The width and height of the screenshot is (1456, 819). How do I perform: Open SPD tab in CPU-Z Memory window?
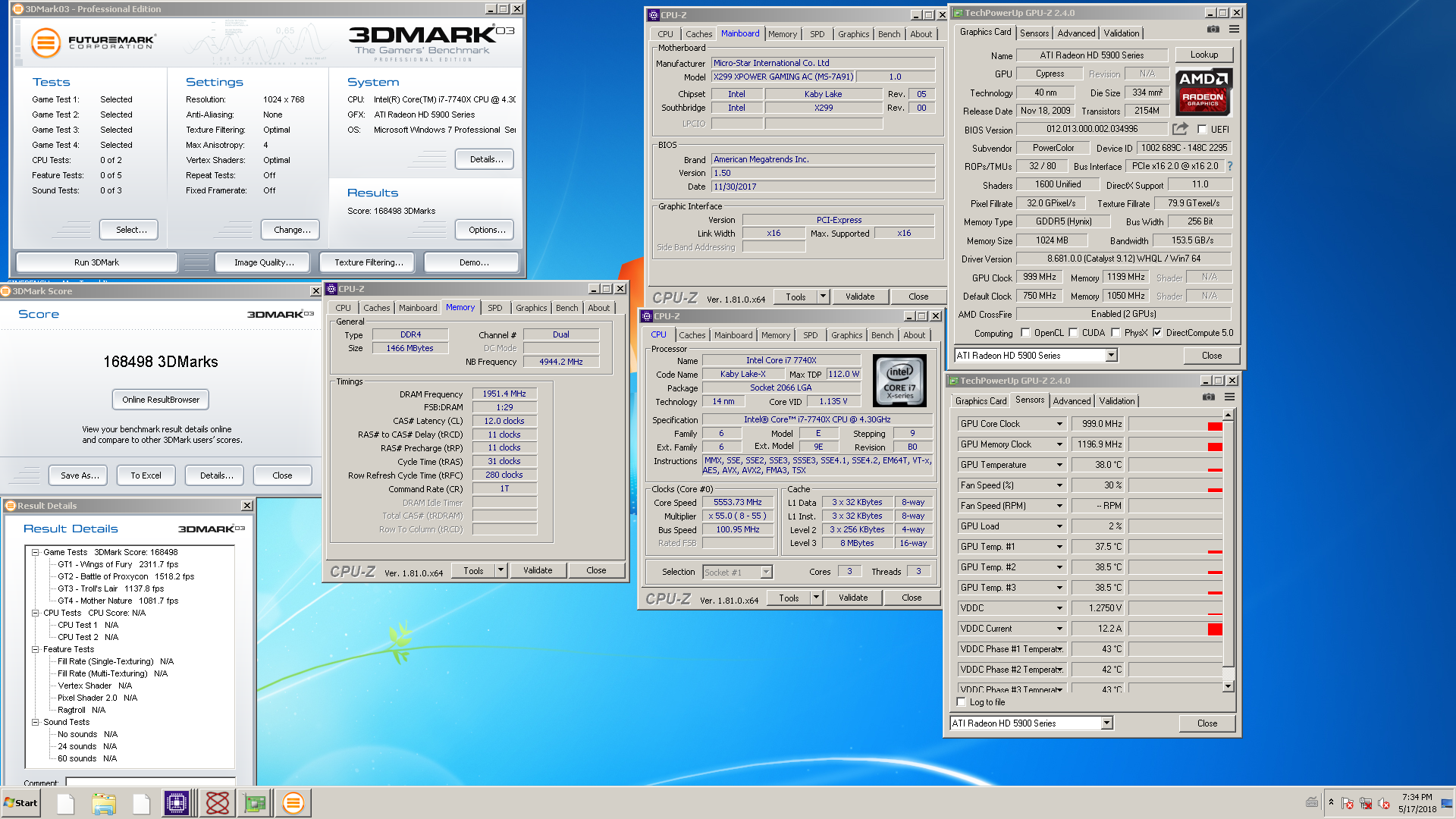tap(494, 308)
